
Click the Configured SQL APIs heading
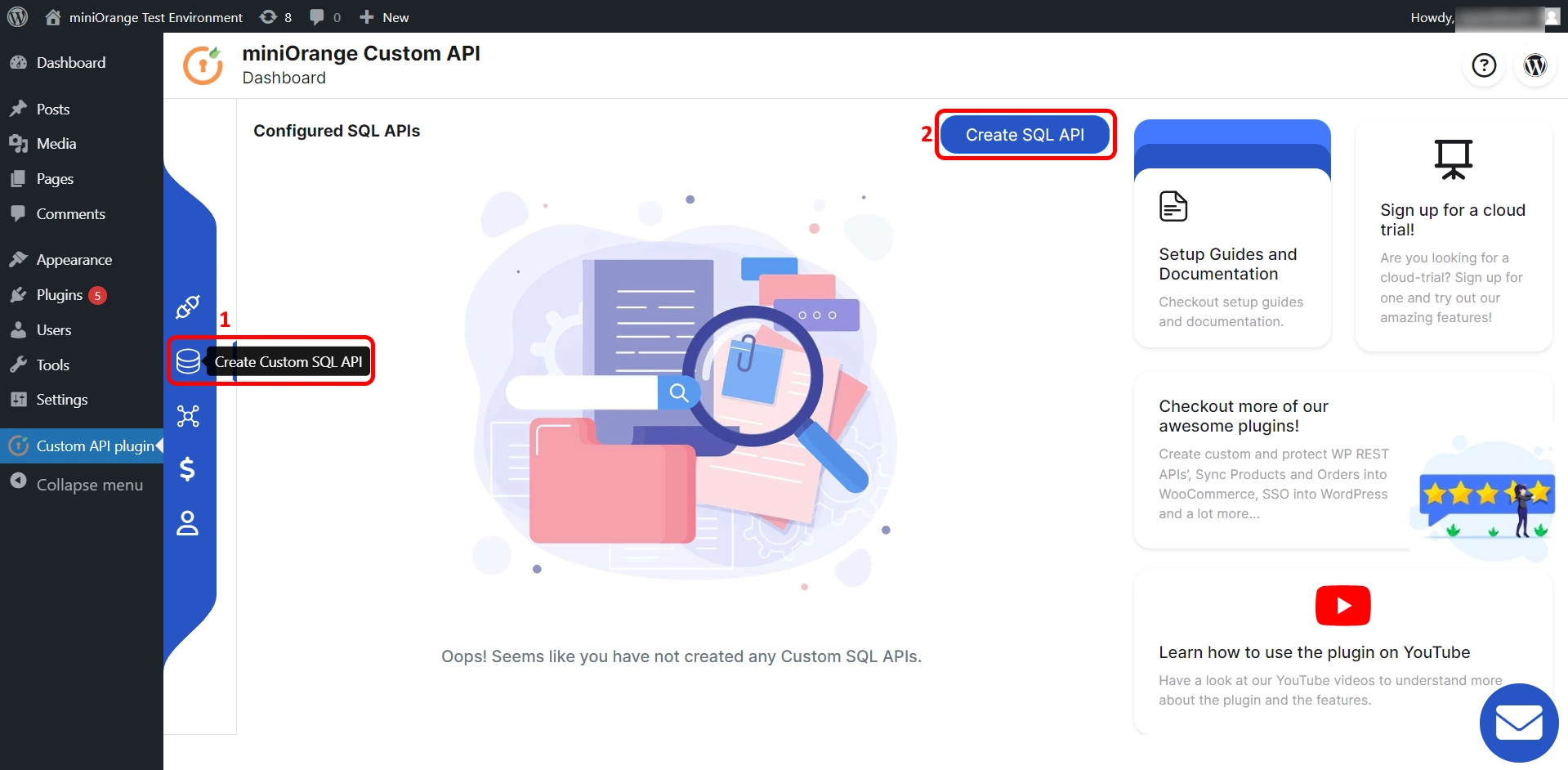coord(337,131)
